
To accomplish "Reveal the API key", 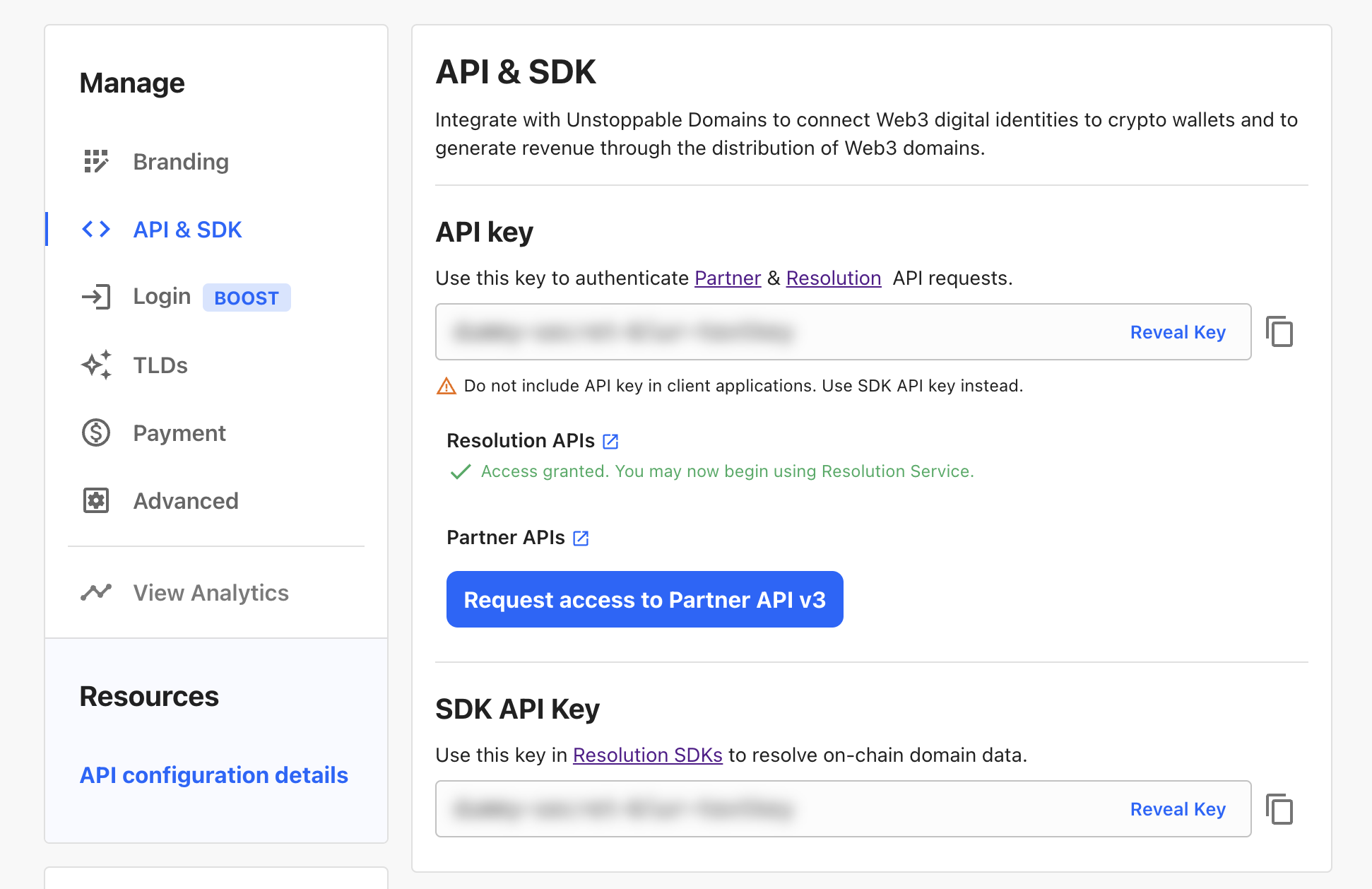I will click(x=1178, y=332).
